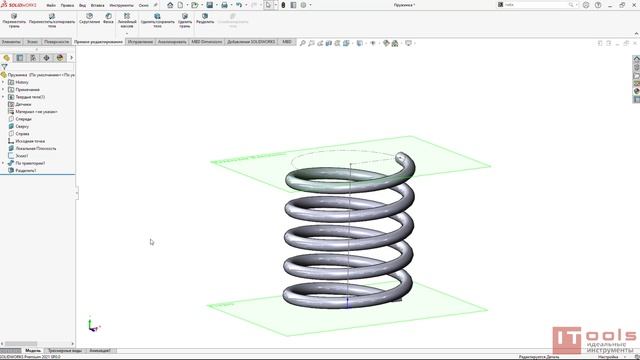Toggle Hide/Show Items eye icon
This screenshot has height=360, width=640.
click(x=373, y=43)
